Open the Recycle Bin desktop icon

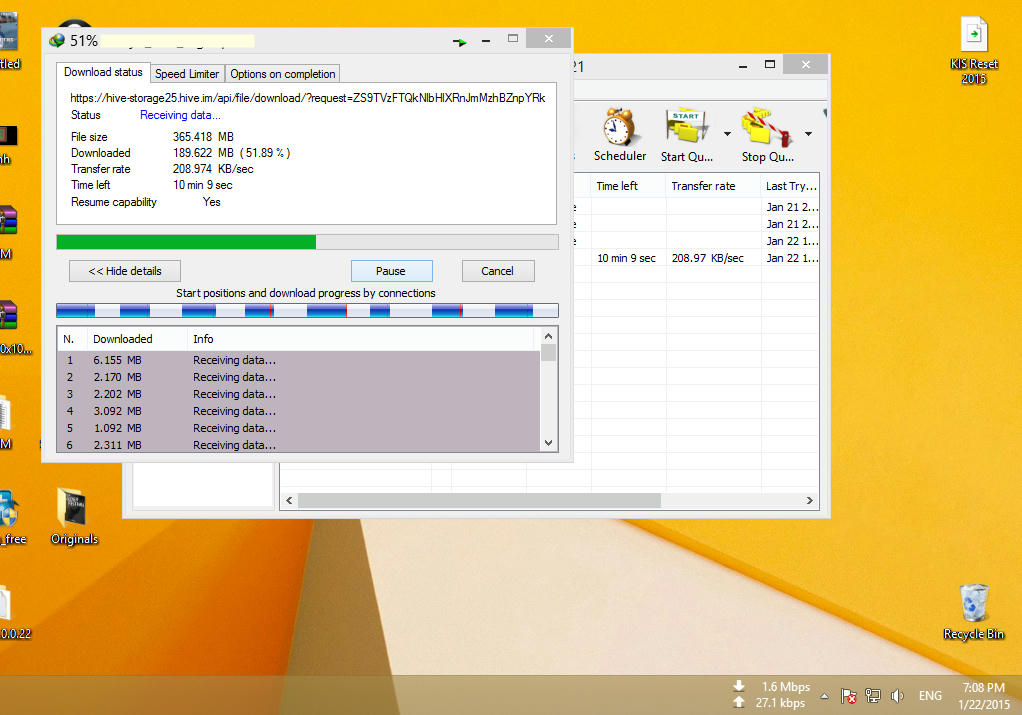click(973, 611)
